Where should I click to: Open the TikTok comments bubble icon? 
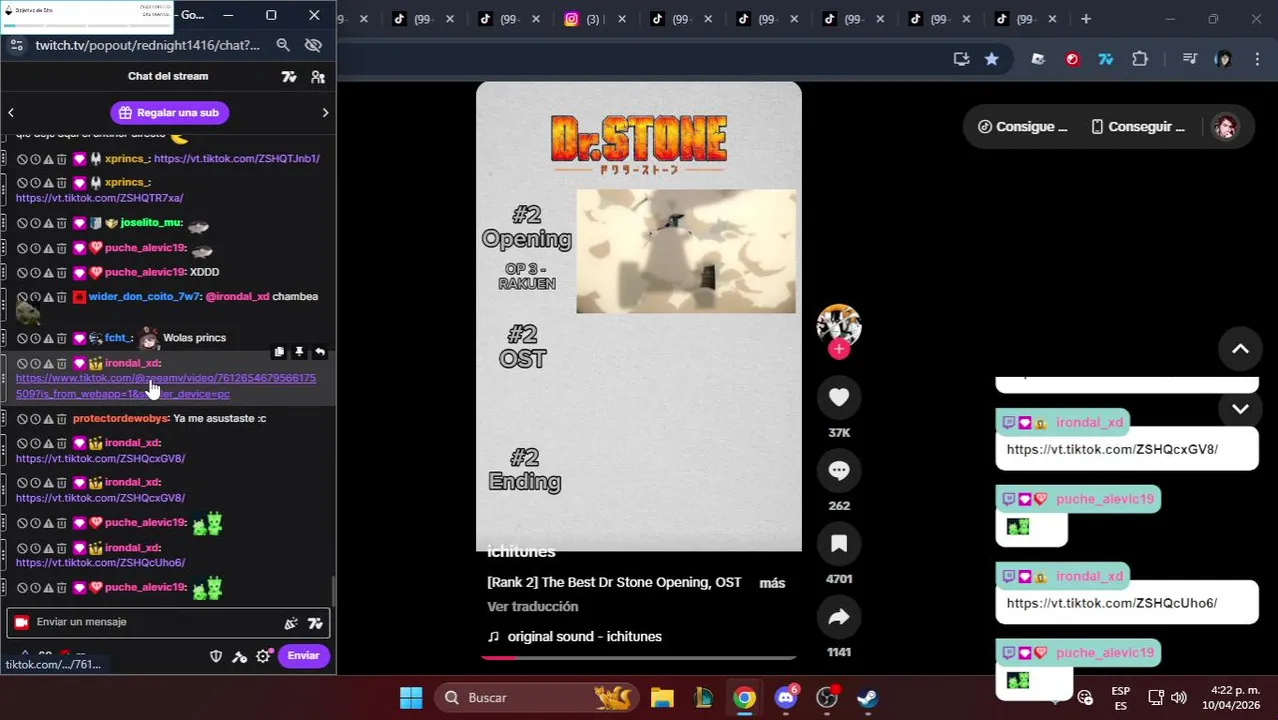point(839,470)
